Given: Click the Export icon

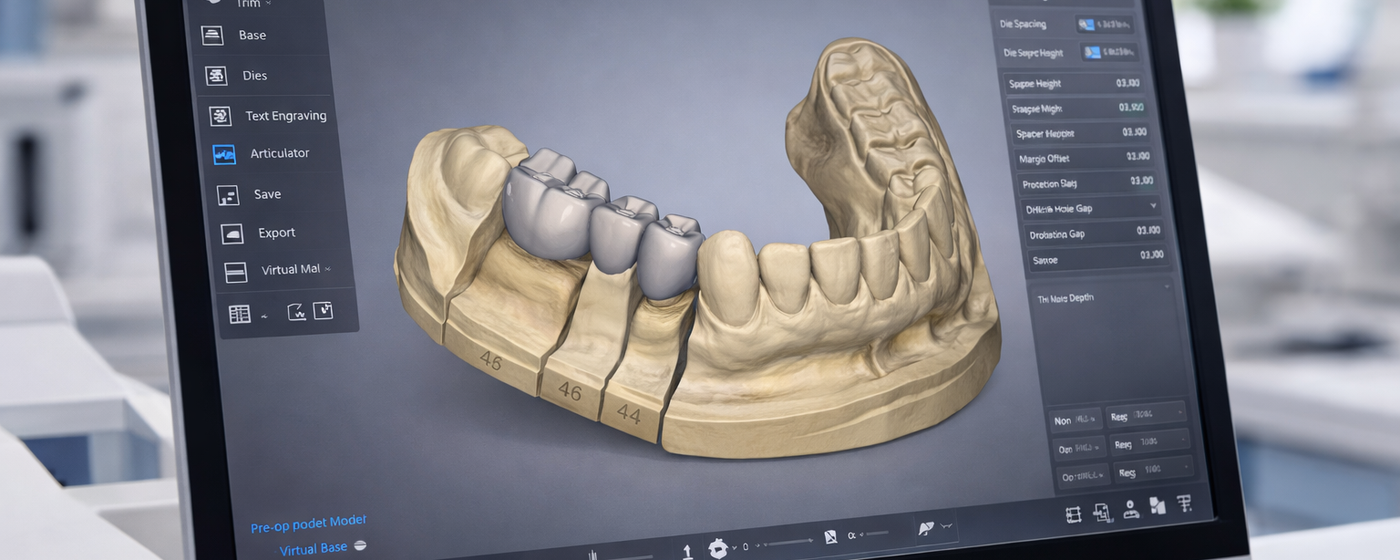Looking at the screenshot, I should (x=232, y=233).
